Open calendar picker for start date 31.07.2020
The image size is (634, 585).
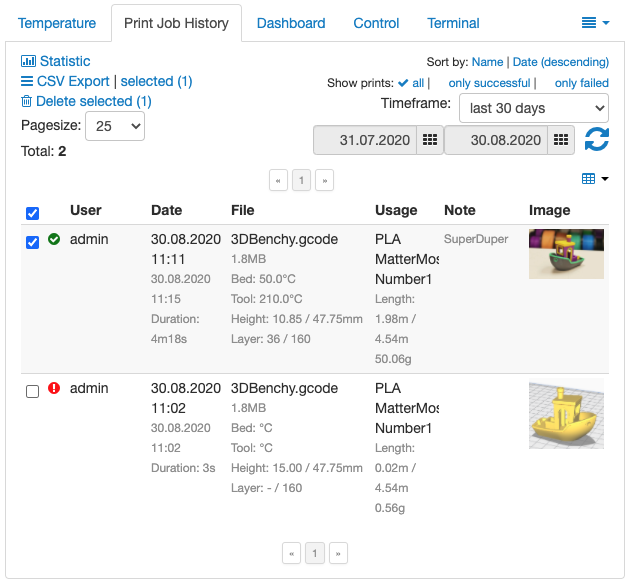click(430, 140)
